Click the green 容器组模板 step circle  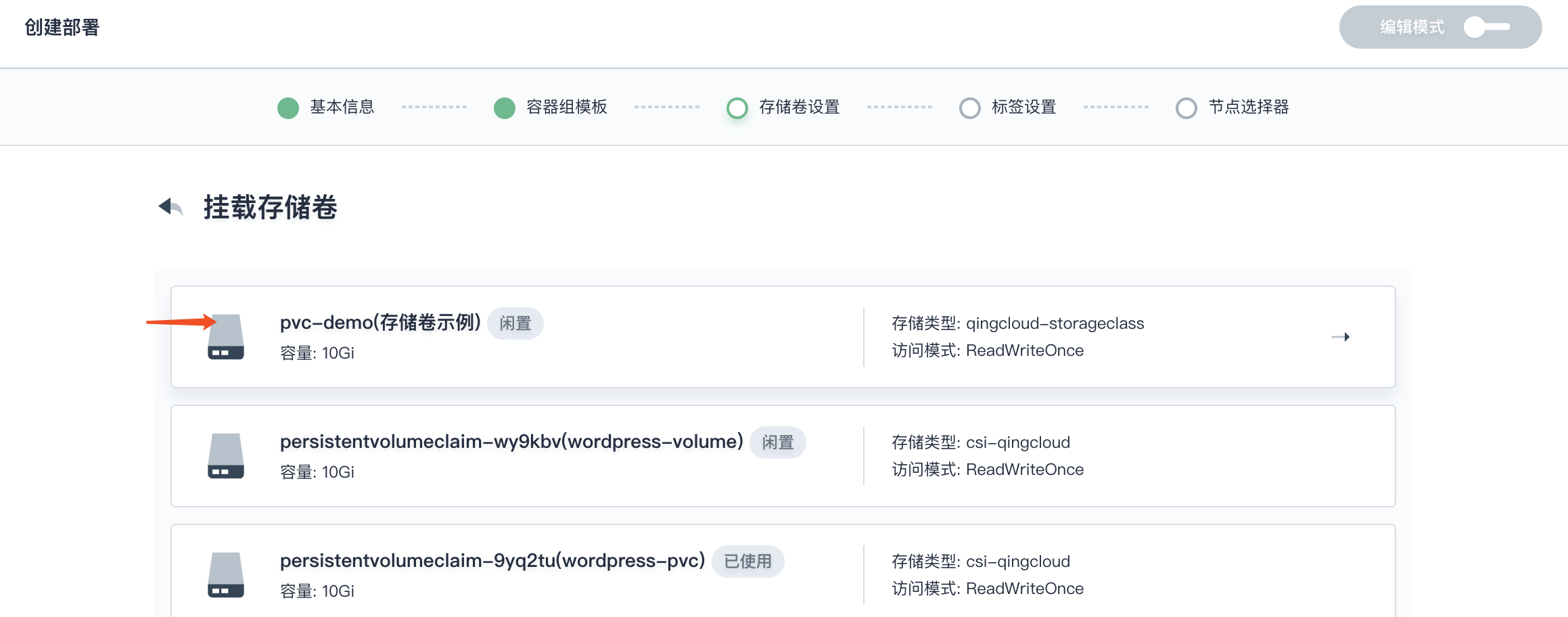point(505,108)
